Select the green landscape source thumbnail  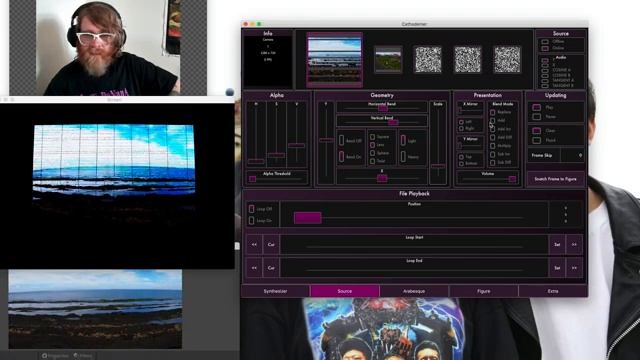coord(388,60)
